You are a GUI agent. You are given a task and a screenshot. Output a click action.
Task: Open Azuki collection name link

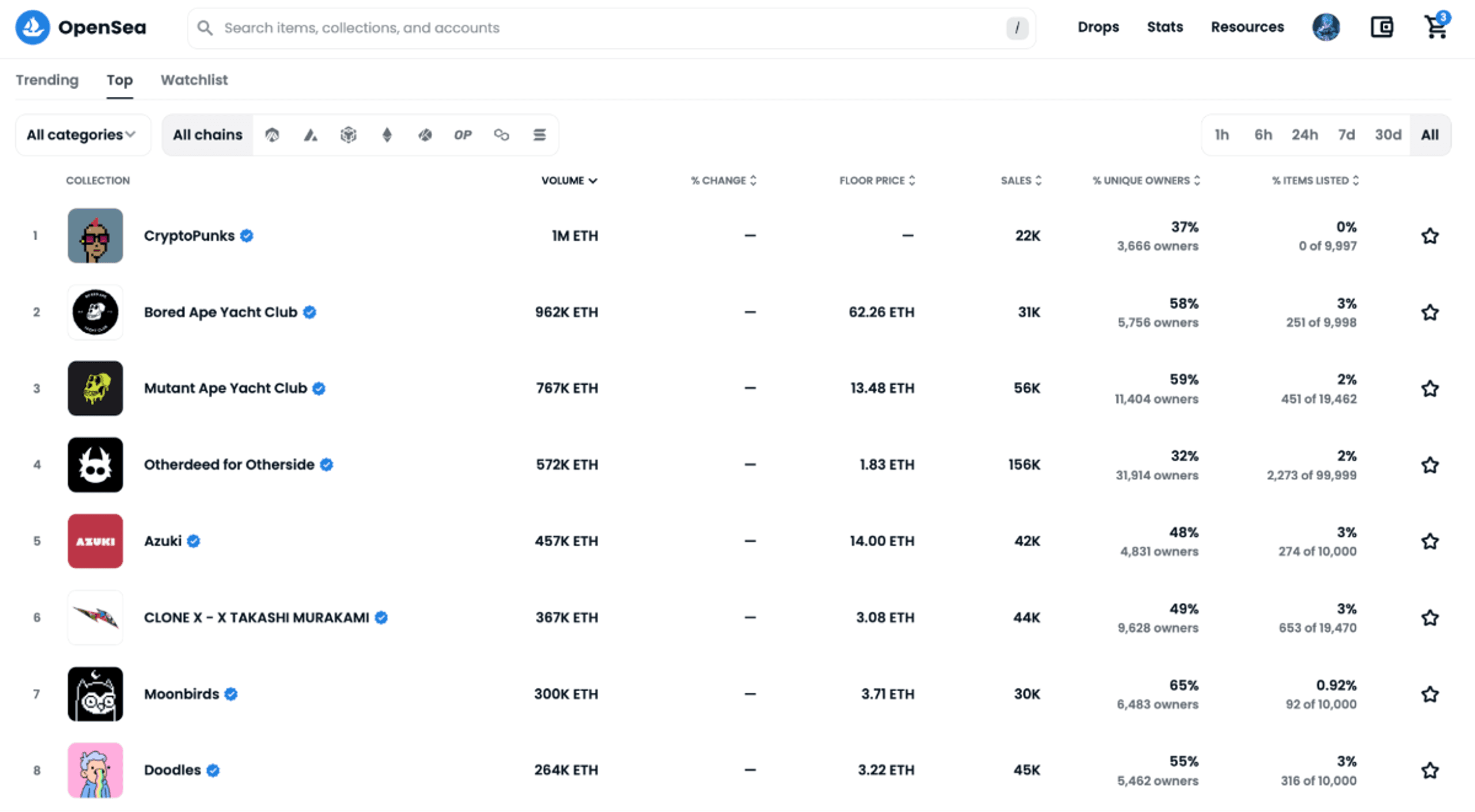(x=162, y=541)
